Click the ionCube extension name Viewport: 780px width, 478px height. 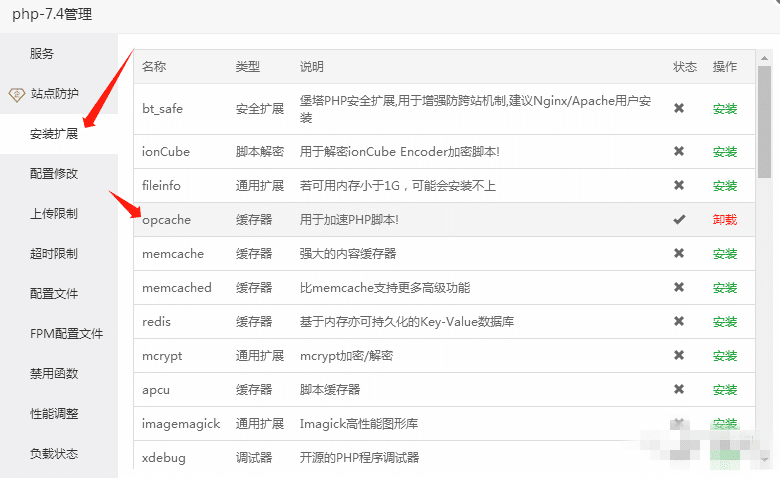click(x=166, y=152)
